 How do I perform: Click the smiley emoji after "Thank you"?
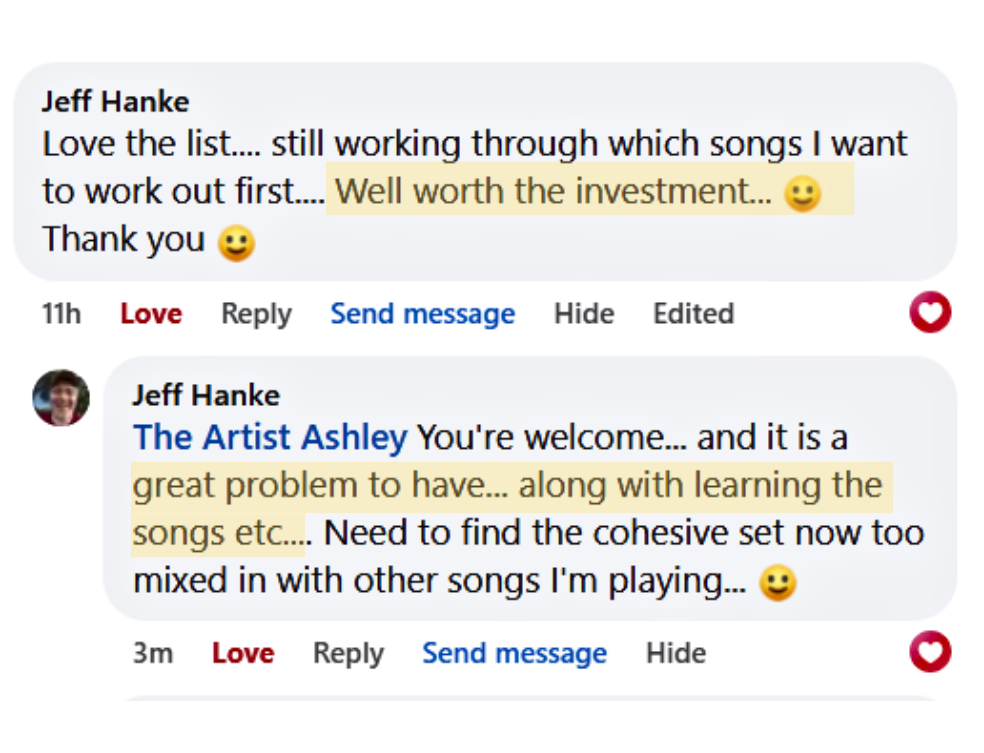click(236, 242)
